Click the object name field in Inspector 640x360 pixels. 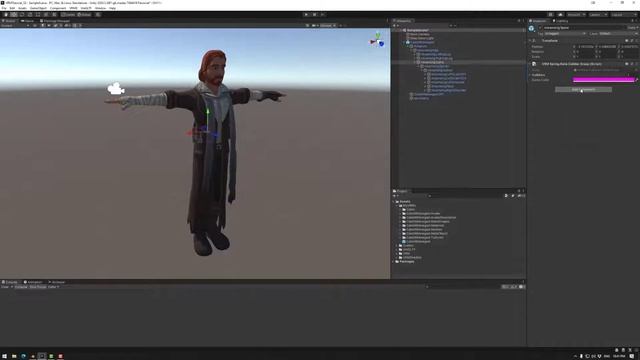584,28
